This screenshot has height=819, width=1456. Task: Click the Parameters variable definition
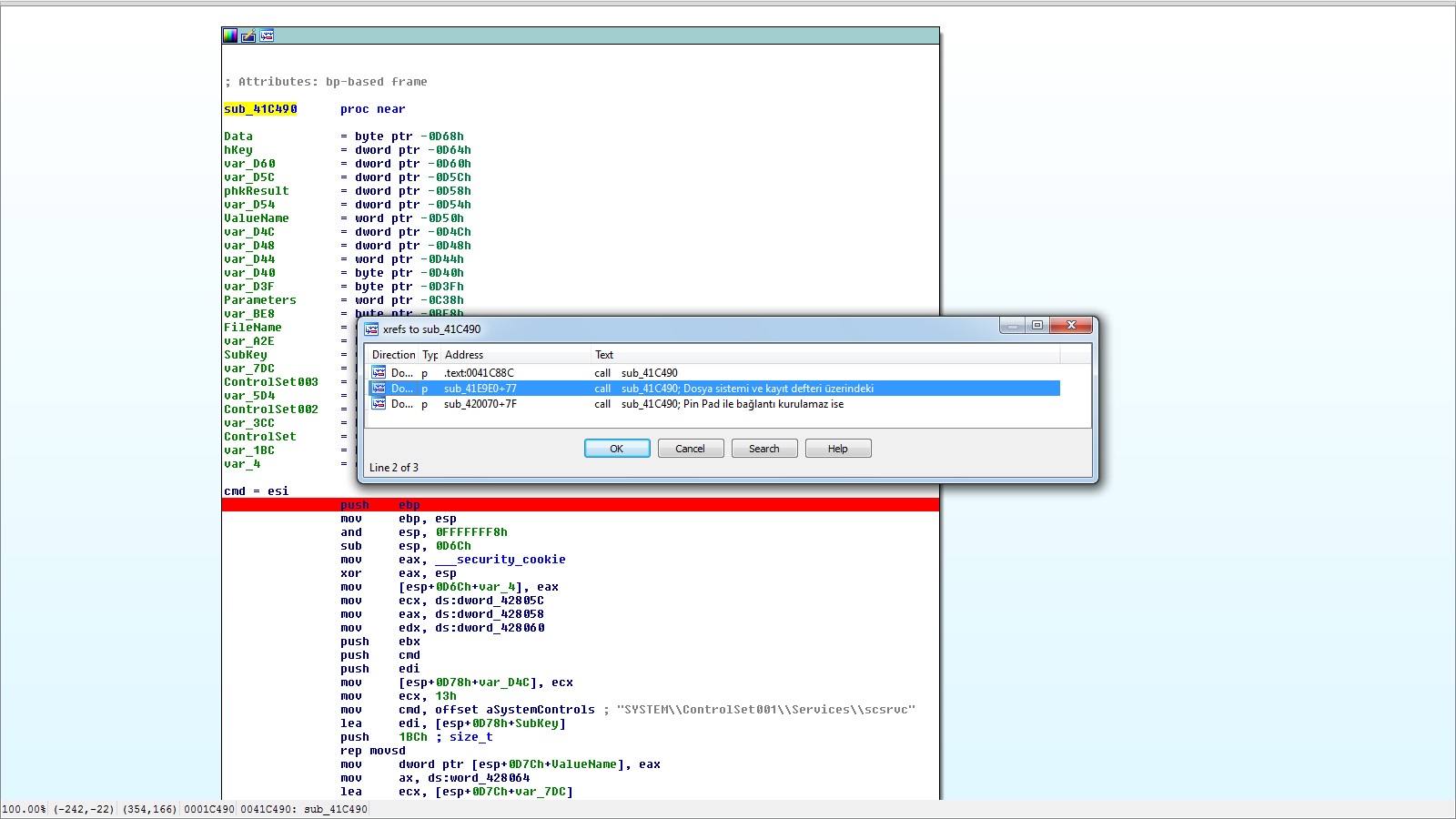pos(260,300)
